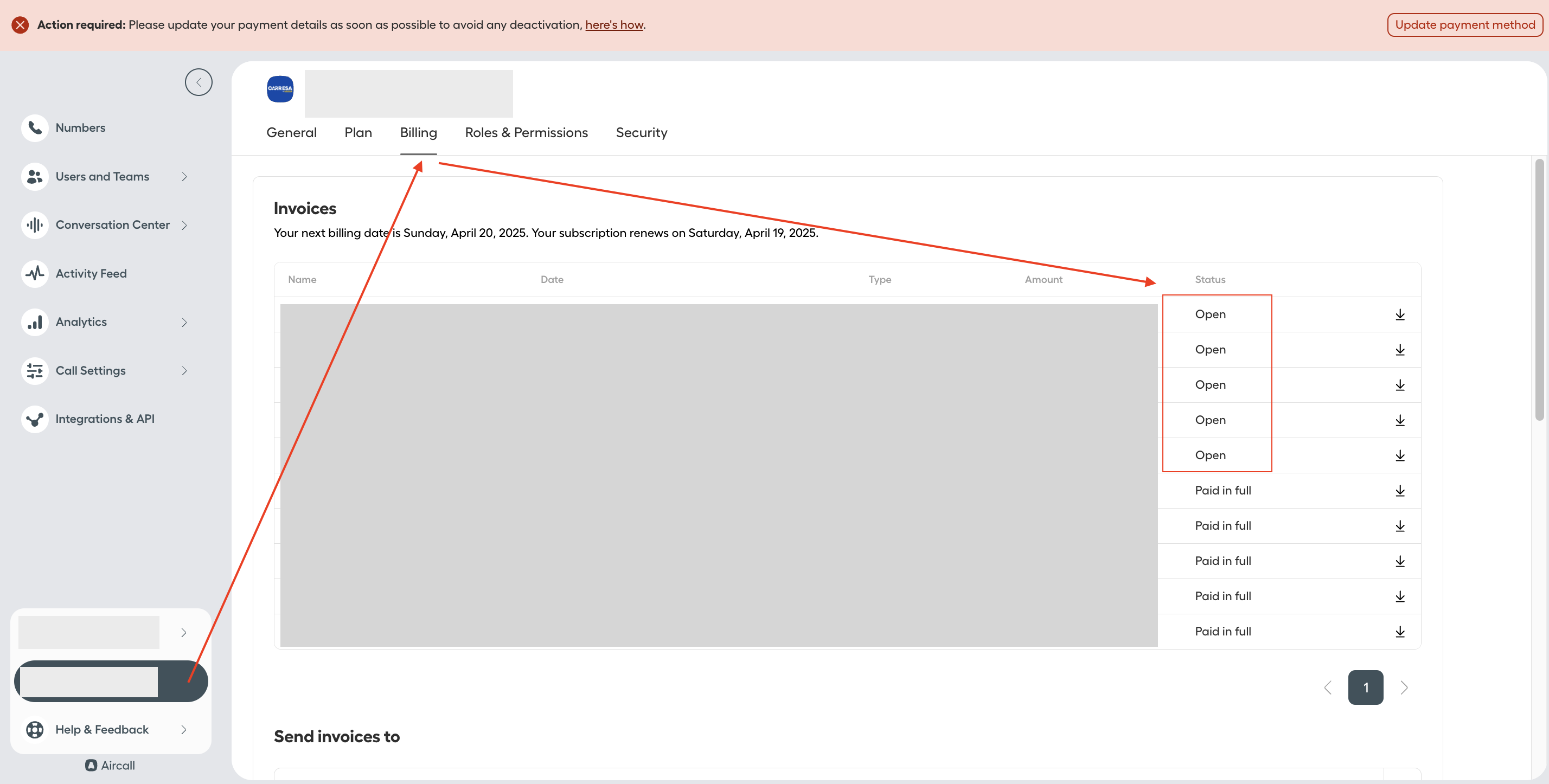Image resolution: width=1549 pixels, height=784 pixels.
Task: Download the fourth Open invoice
Action: 1400,420
